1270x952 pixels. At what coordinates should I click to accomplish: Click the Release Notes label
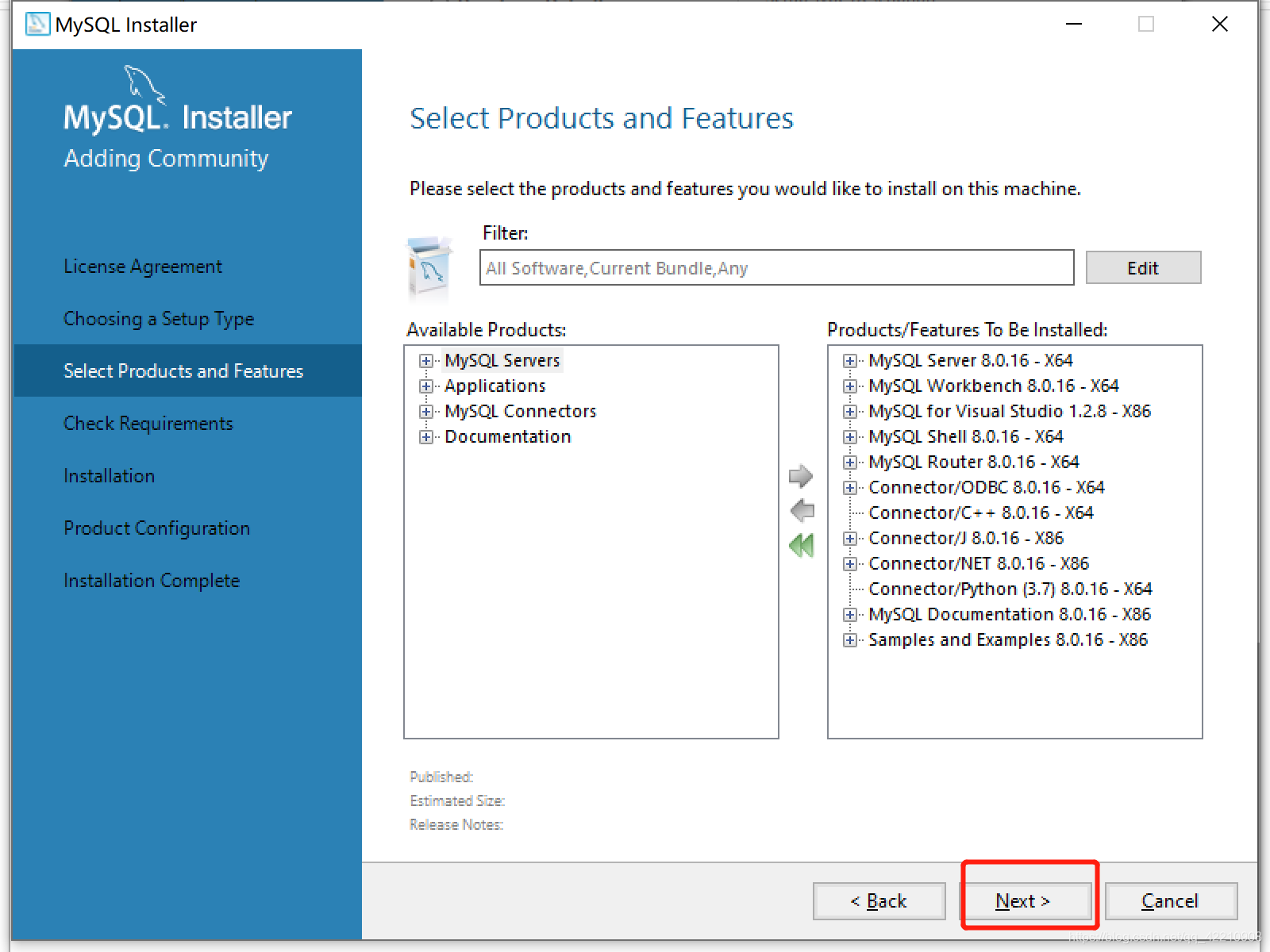(456, 824)
